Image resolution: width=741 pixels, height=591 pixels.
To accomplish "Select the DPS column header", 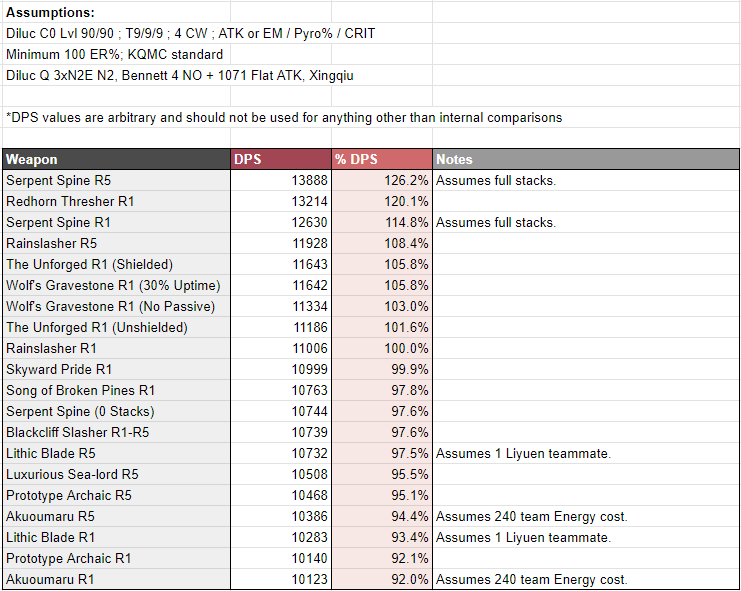I will (x=281, y=160).
